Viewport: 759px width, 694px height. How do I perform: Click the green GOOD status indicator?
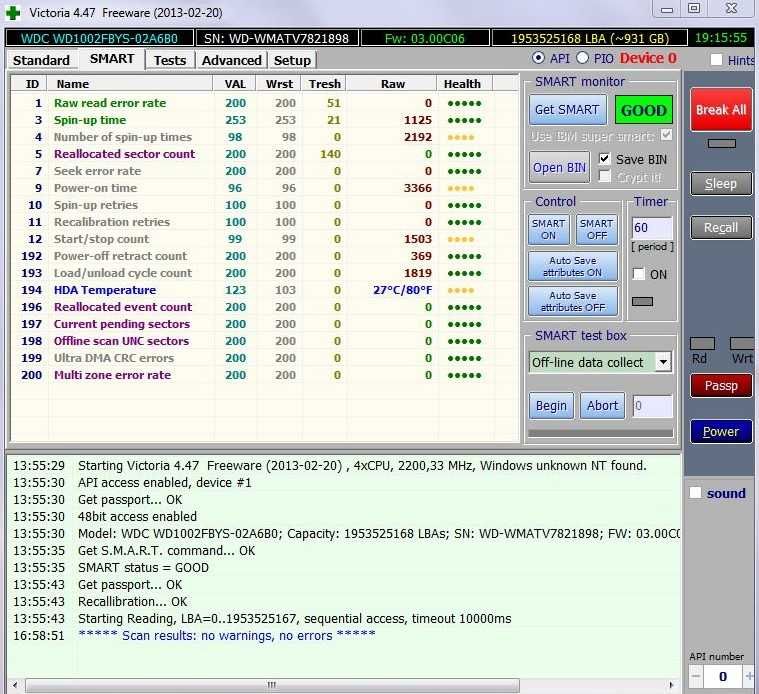[x=643, y=110]
